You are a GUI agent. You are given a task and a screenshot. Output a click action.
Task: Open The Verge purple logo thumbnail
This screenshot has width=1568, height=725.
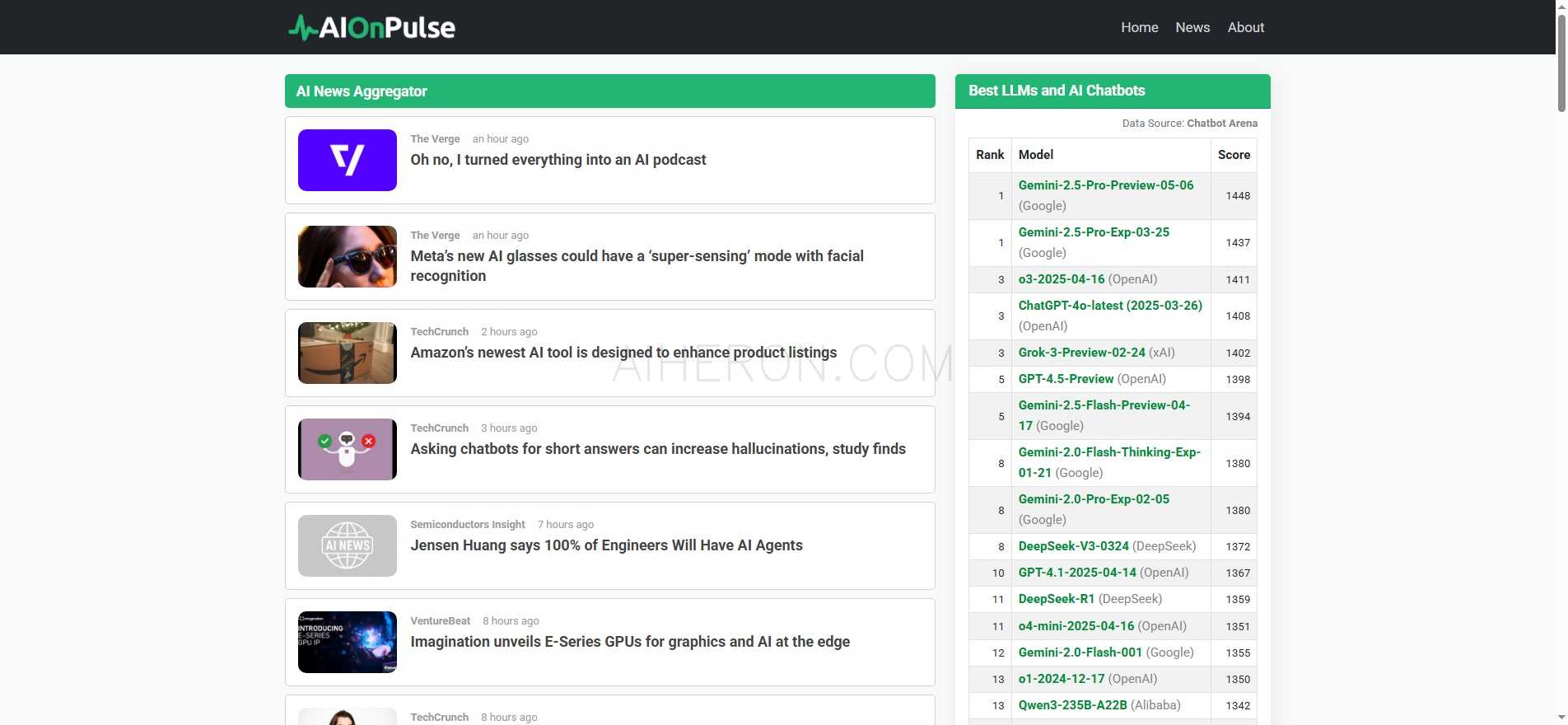[347, 160]
